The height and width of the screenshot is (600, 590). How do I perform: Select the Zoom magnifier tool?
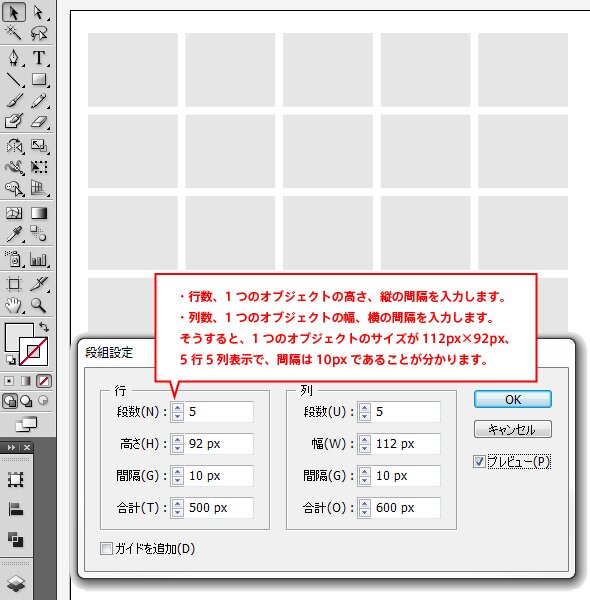pyautogui.click(x=38, y=305)
